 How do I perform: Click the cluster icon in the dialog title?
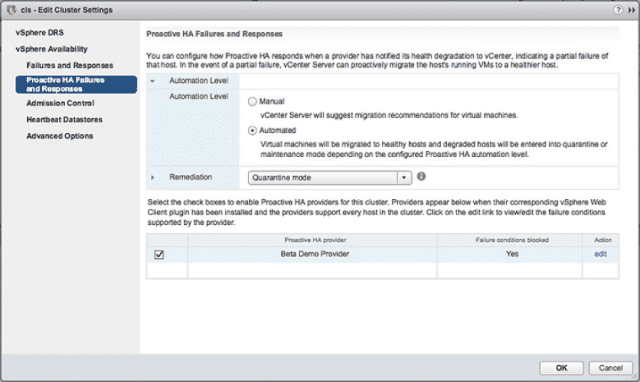point(11,10)
